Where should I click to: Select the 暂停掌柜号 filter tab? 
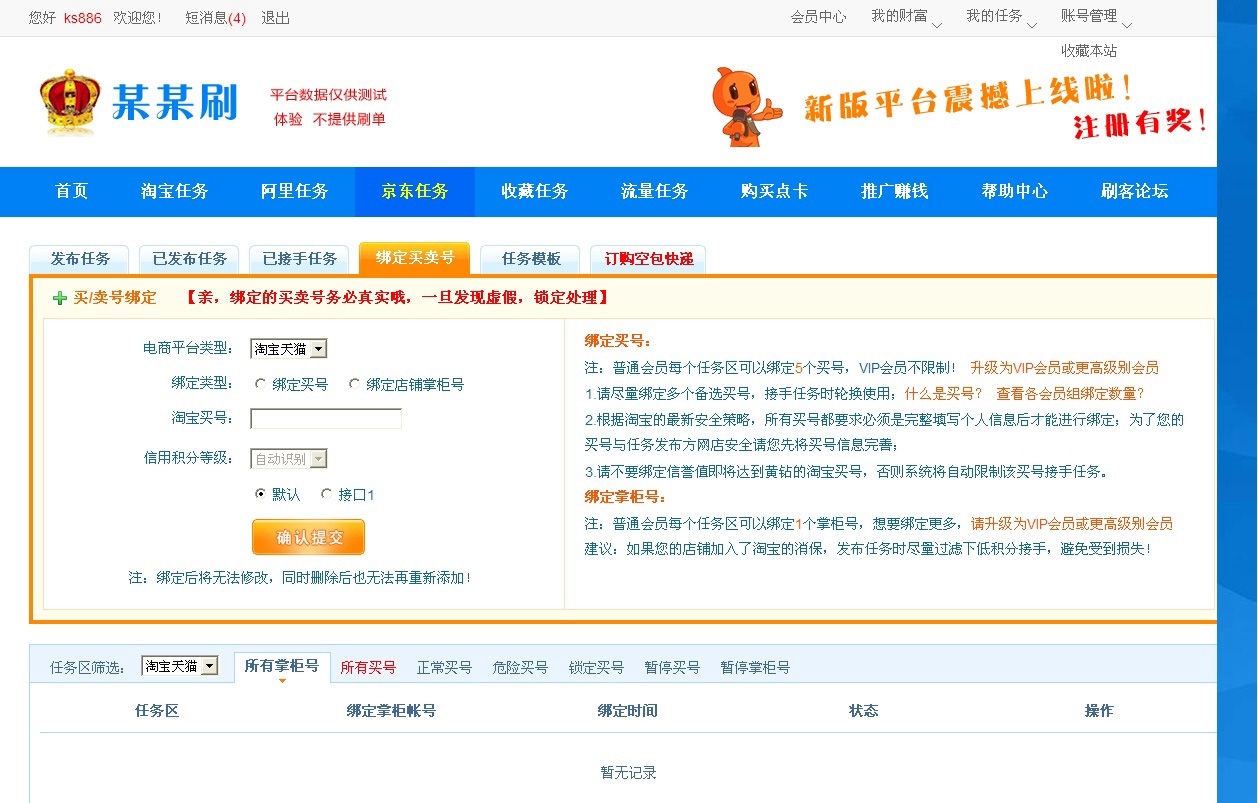point(755,668)
